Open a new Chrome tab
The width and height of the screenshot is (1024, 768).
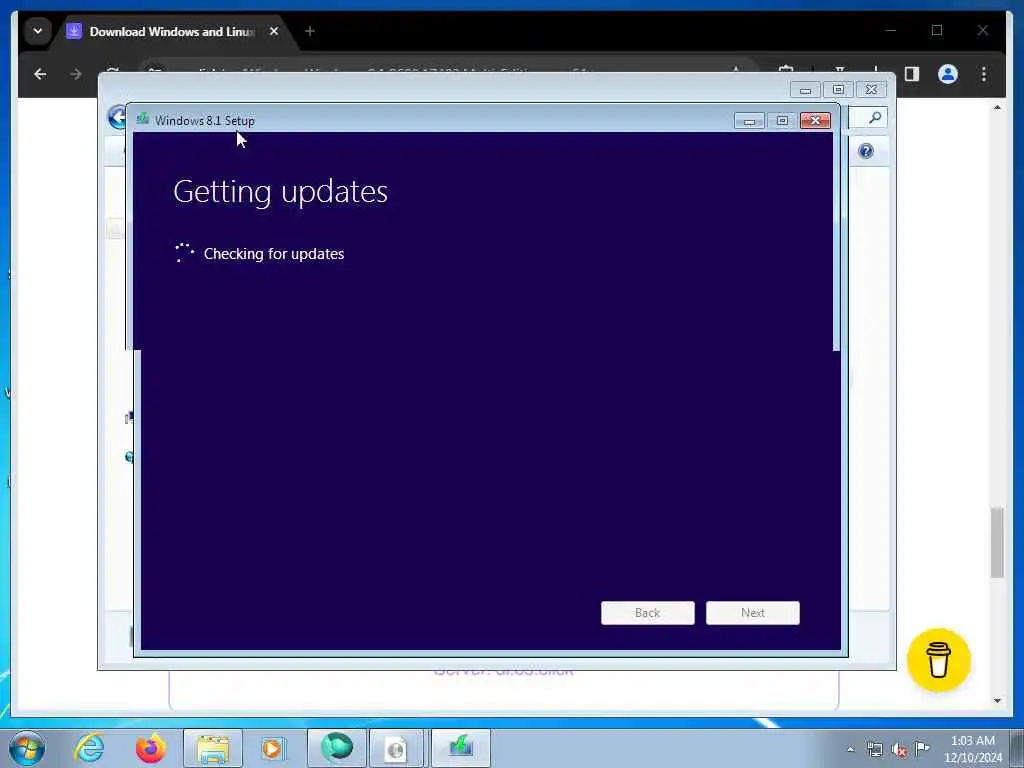point(310,31)
